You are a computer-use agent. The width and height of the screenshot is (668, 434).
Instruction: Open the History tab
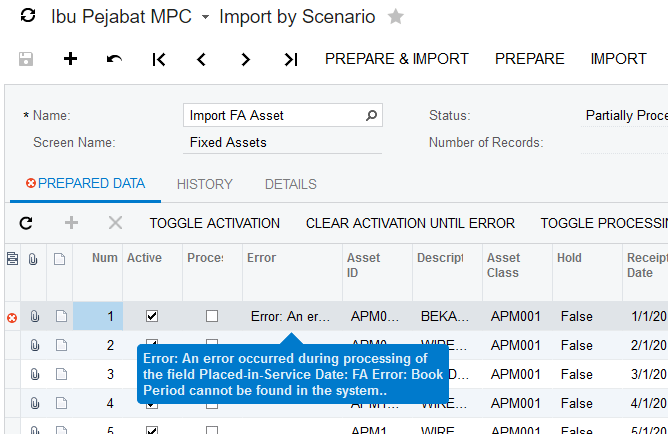(x=204, y=184)
